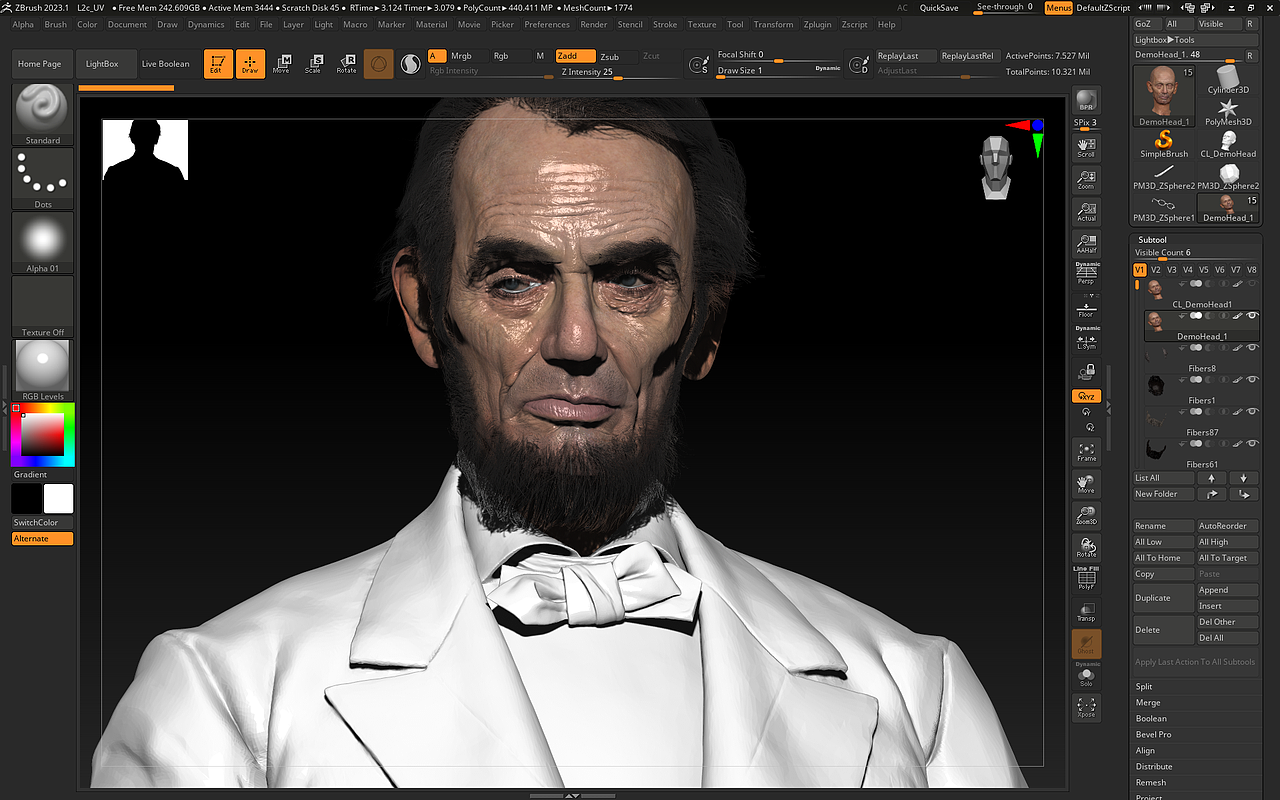Switch to the V2 subtool tab

click(x=1155, y=269)
